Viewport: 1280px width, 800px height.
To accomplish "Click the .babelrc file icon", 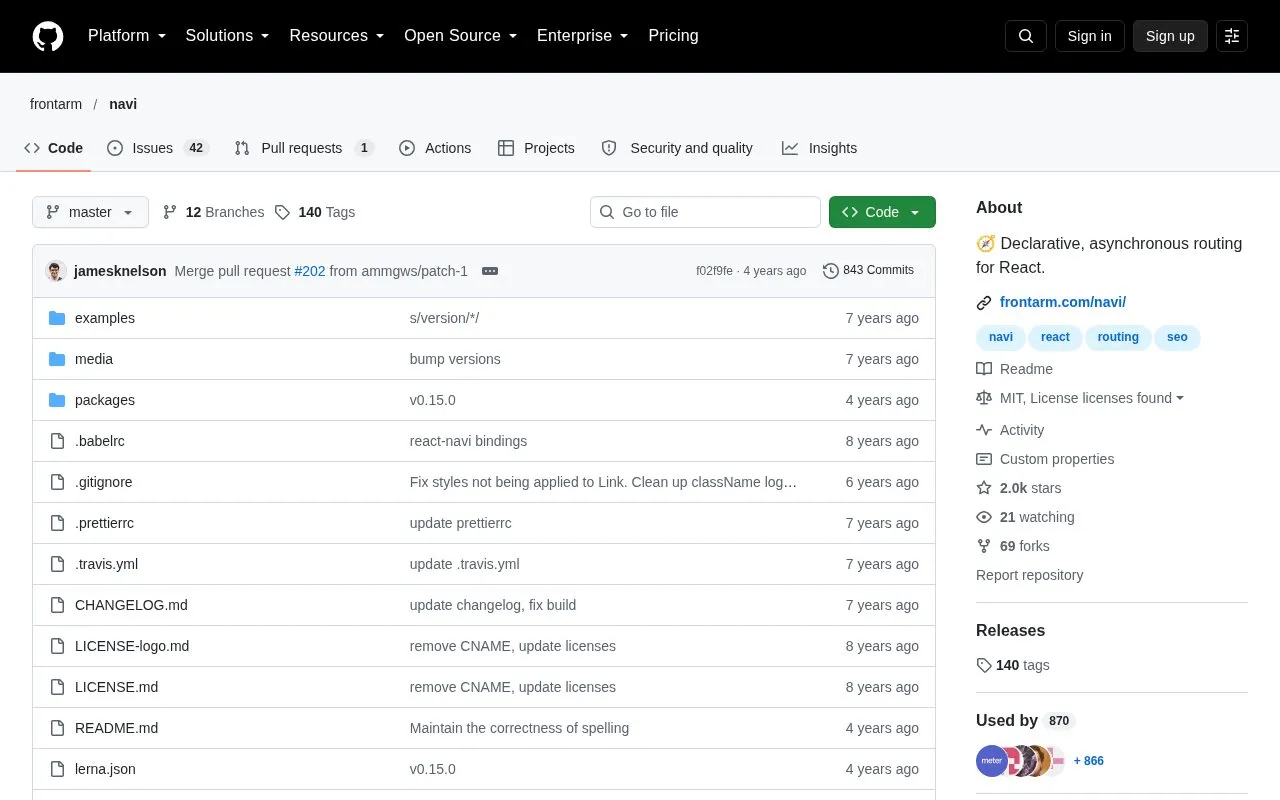I will tap(57, 441).
